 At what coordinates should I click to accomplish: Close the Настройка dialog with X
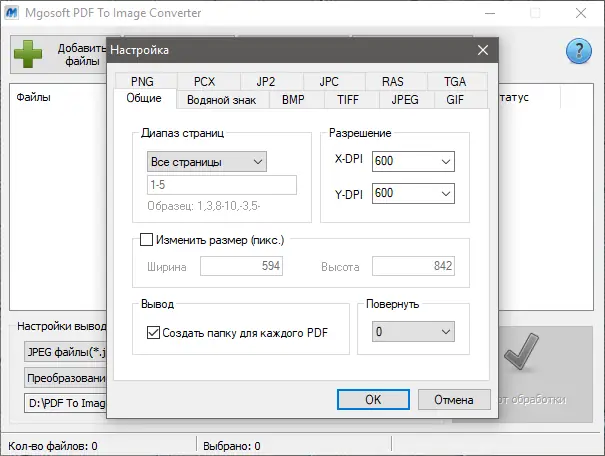point(483,50)
